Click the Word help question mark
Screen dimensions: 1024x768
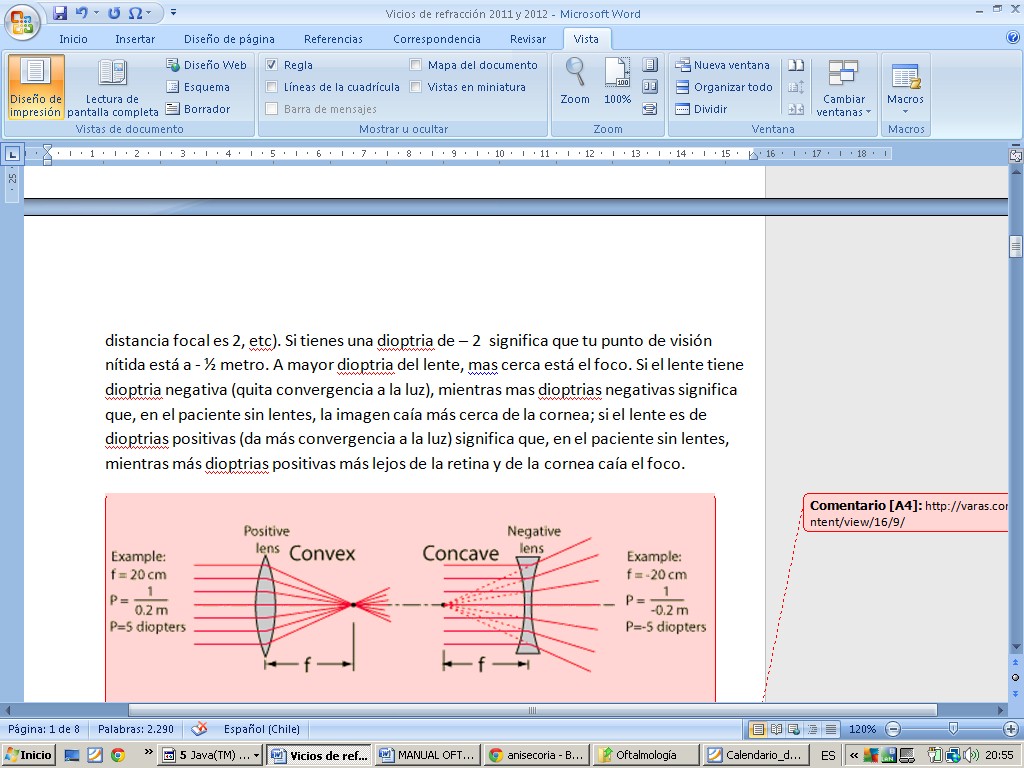coord(1012,38)
